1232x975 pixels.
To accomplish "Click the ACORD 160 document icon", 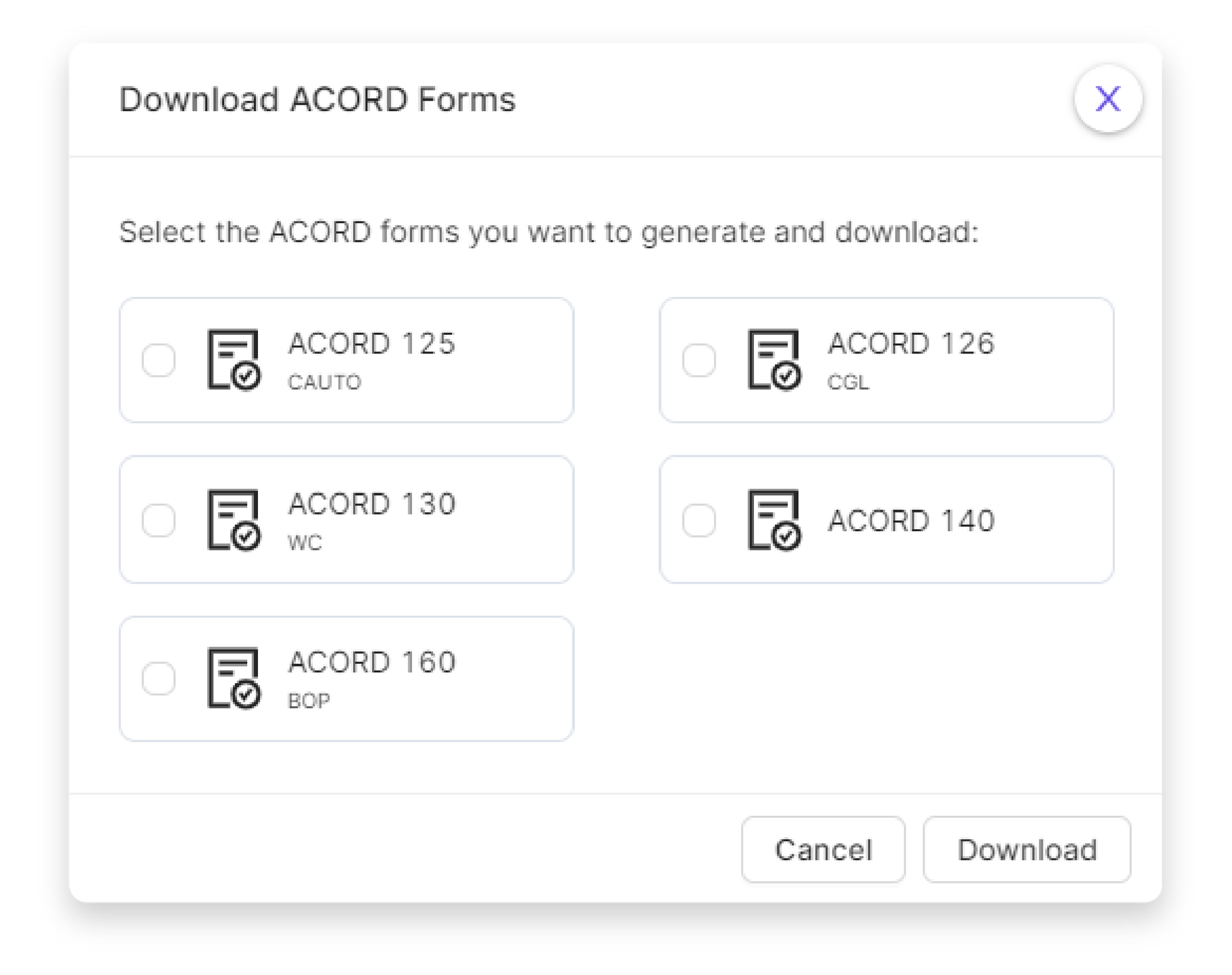I will [234, 679].
